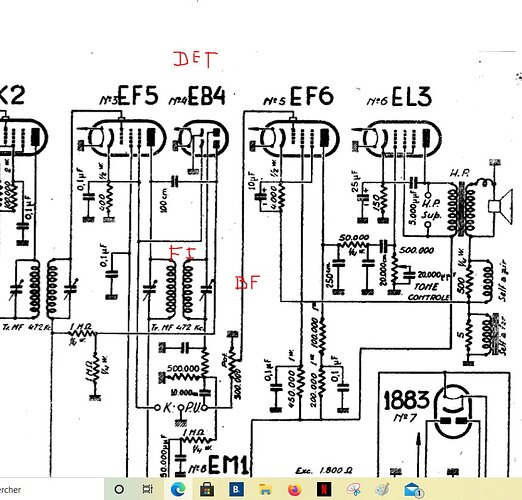Open Microsoft Store shopping bag icon
The image size is (522, 500).
pos(207,489)
